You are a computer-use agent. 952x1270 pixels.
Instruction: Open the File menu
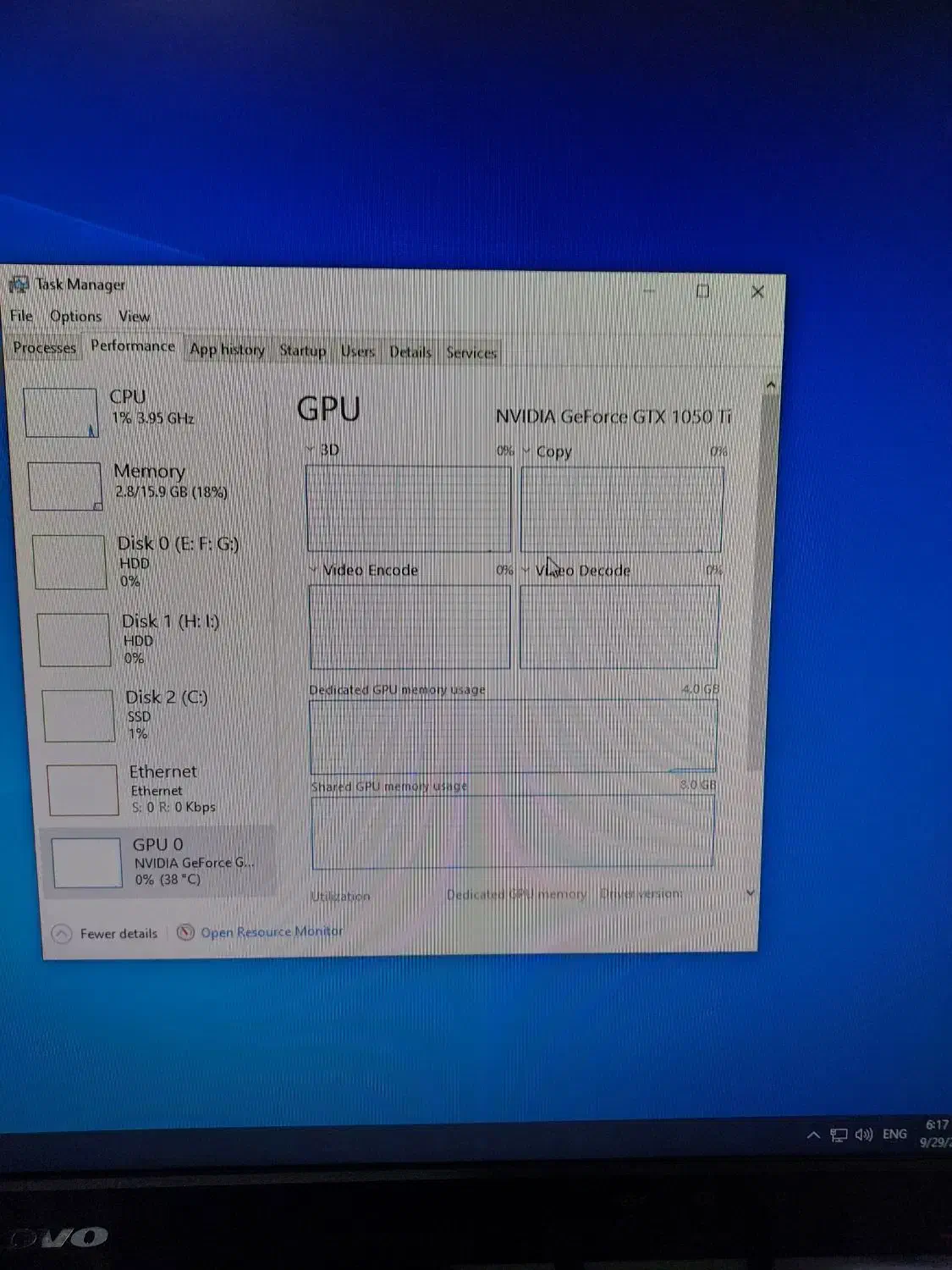[x=21, y=316]
